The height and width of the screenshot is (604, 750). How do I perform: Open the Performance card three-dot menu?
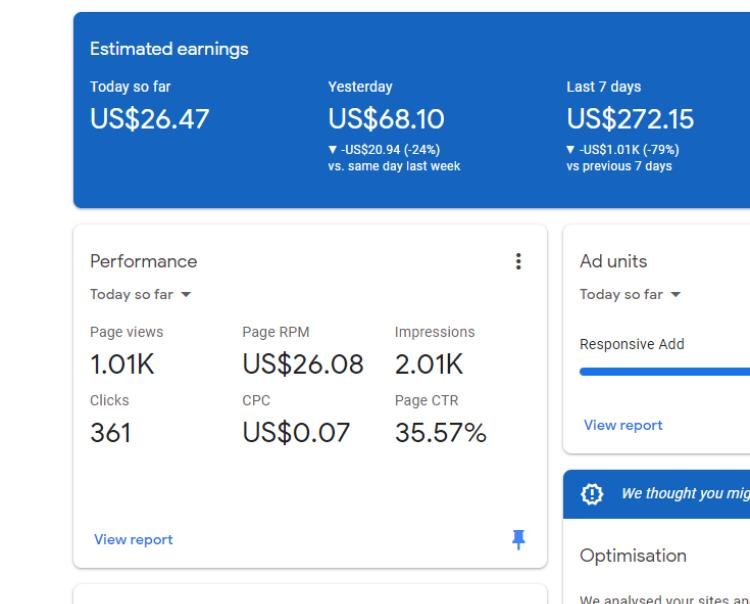click(518, 262)
